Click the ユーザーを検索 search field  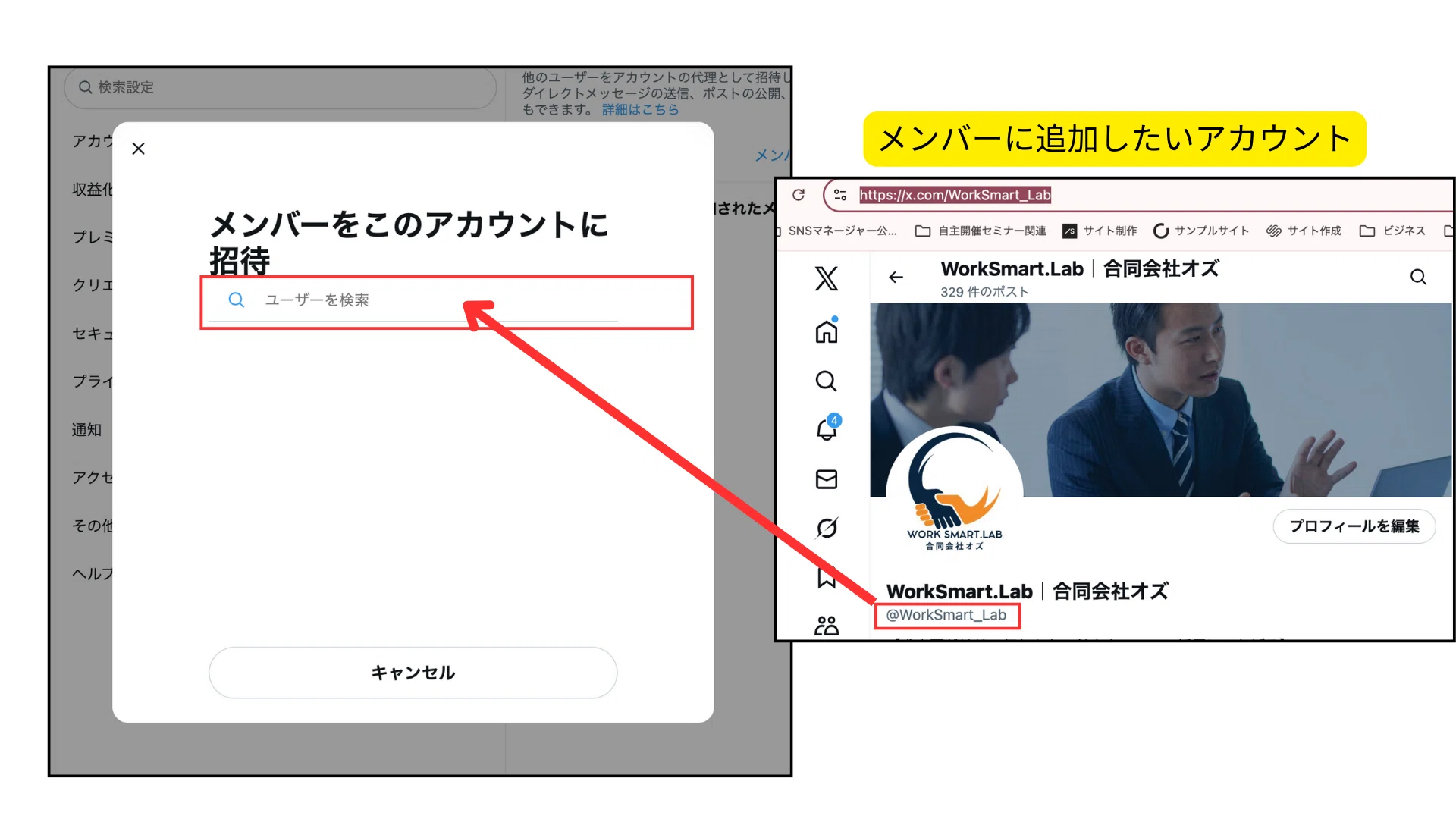(413, 300)
